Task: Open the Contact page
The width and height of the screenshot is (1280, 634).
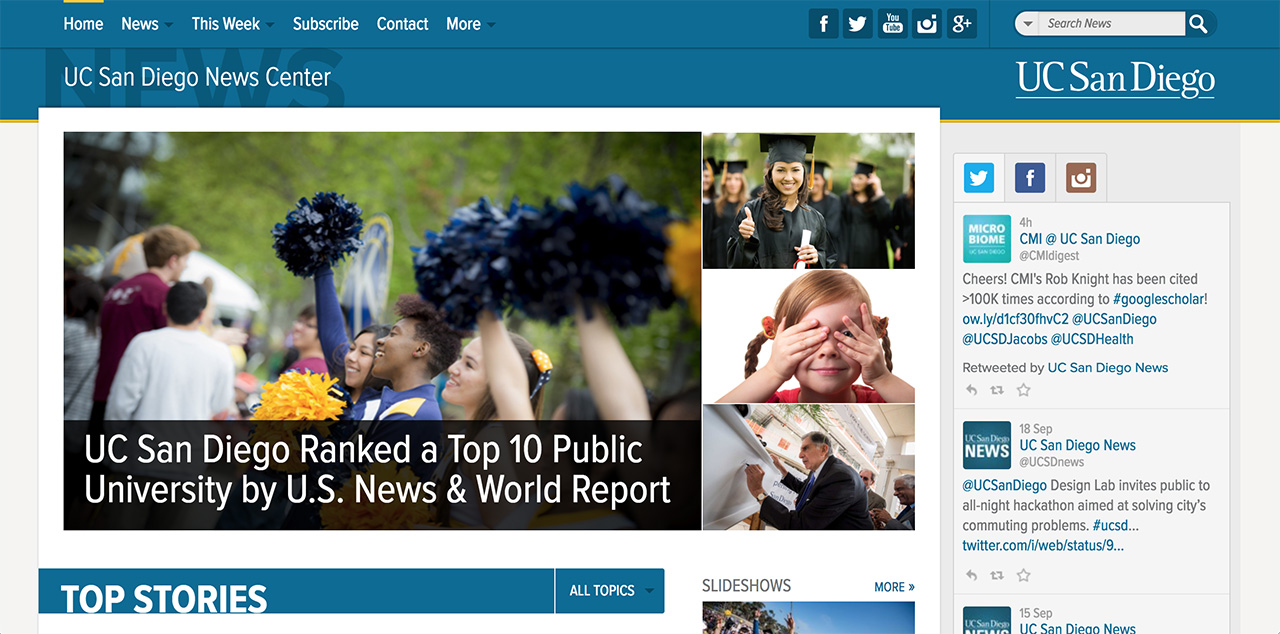Action: click(x=402, y=24)
